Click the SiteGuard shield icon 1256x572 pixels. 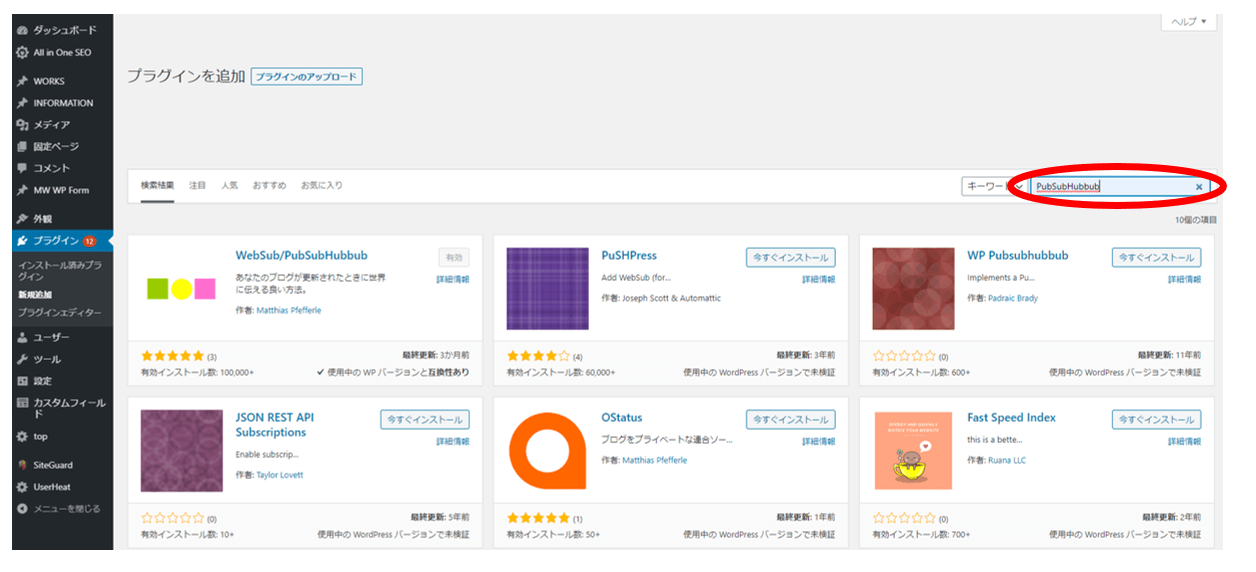pyautogui.click(x=22, y=465)
